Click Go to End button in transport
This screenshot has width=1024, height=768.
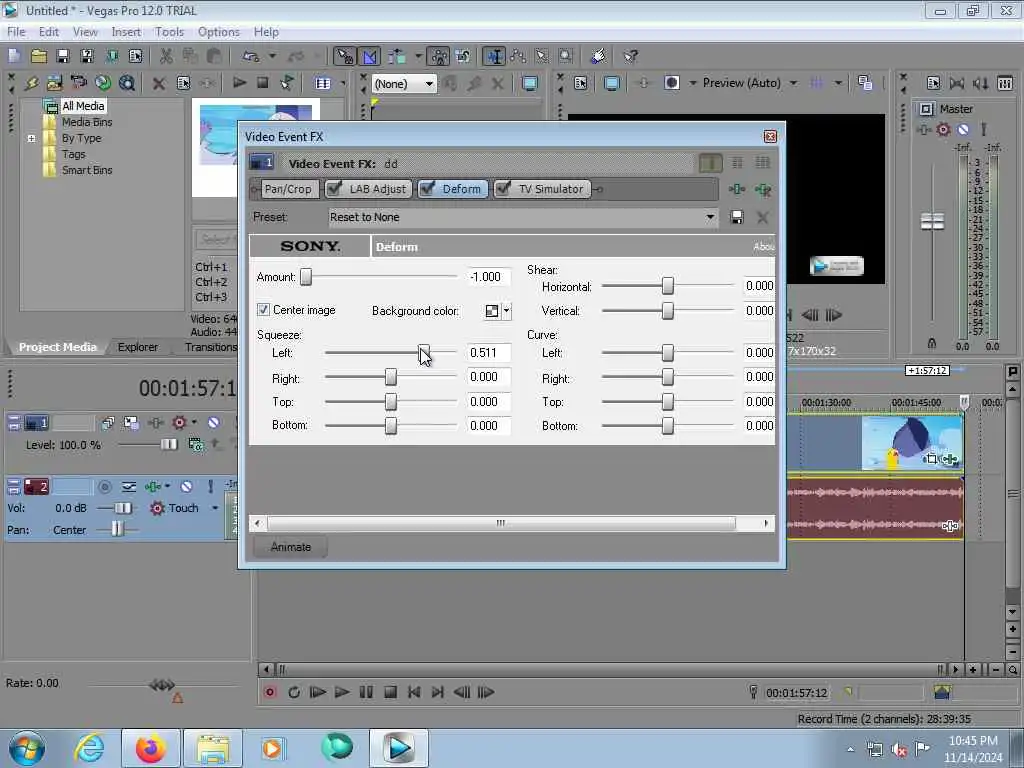coord(438,692)
